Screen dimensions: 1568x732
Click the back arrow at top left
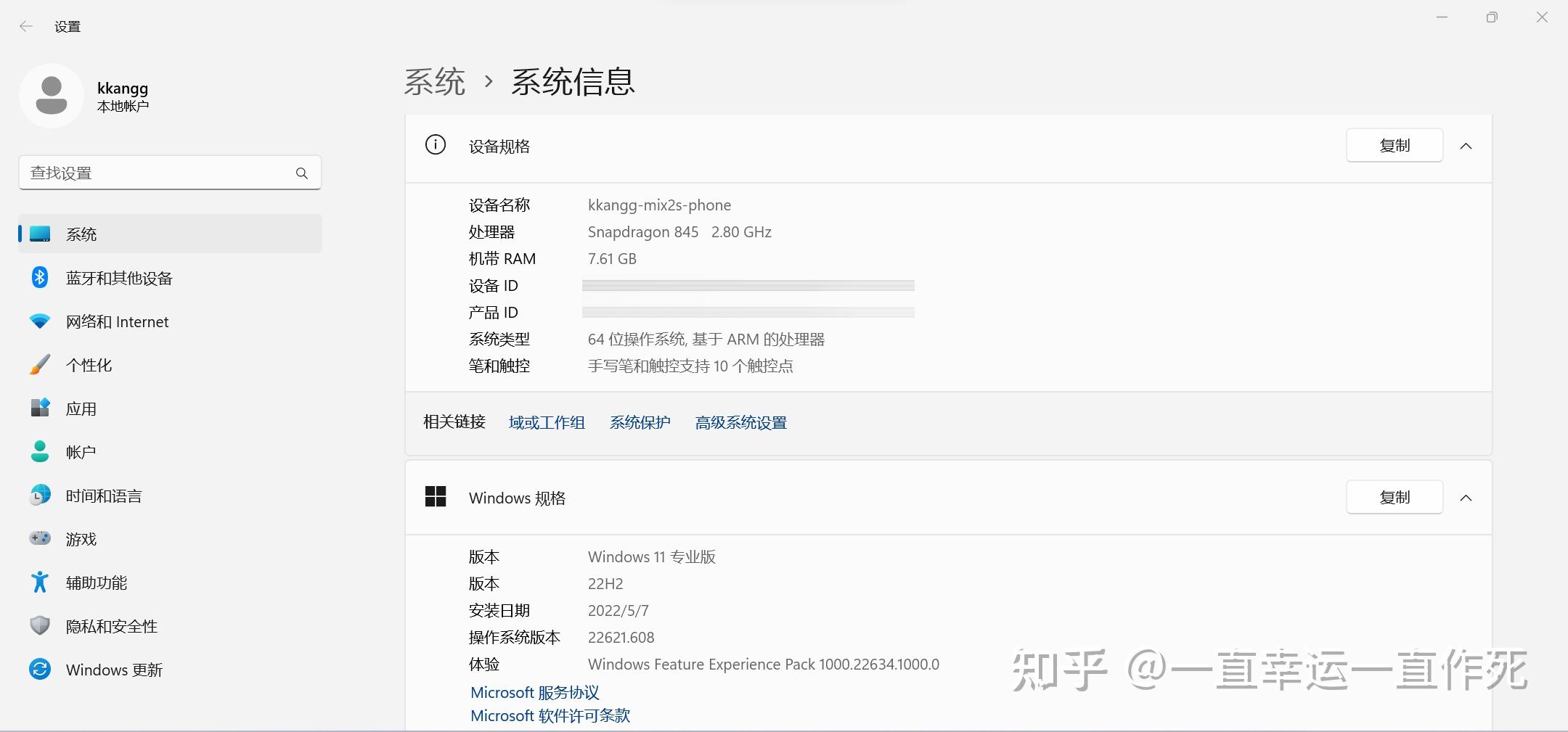(27, 25)
